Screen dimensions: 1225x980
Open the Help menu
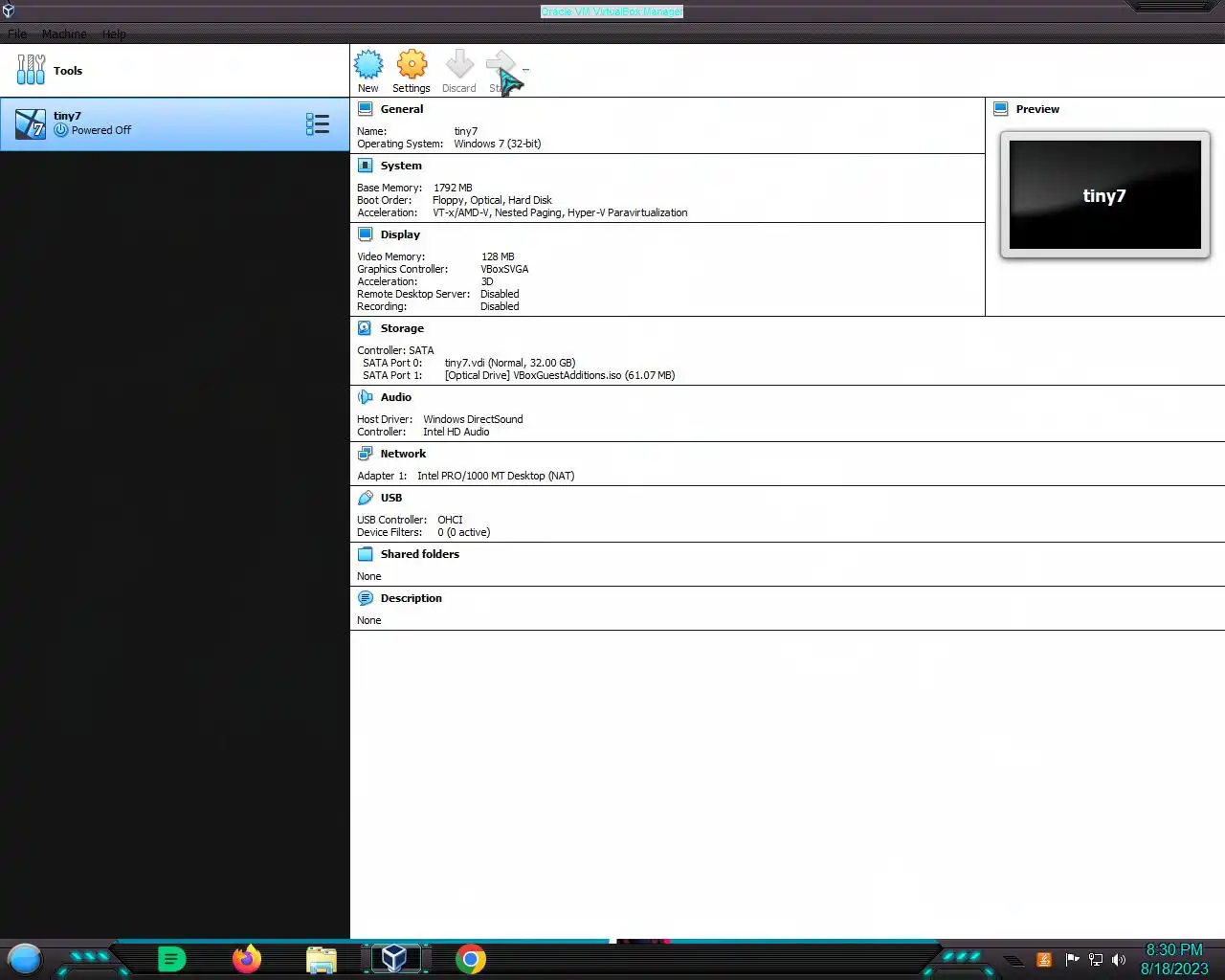tap(114, 33)
